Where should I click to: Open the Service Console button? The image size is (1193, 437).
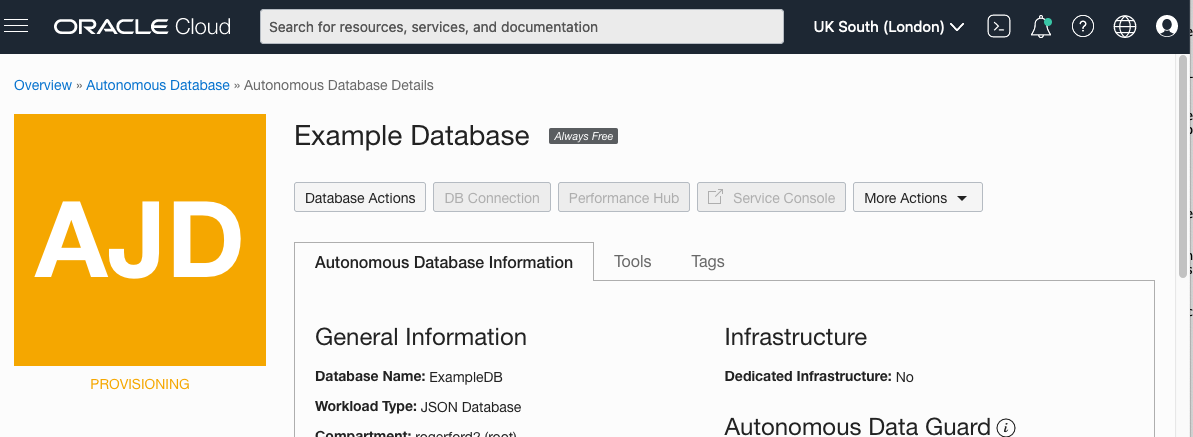pos(771,198)
